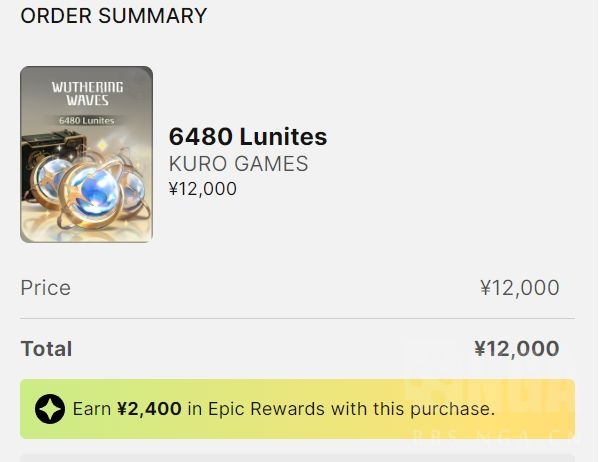Viewport: 602px width, 462px height.
Task: Click the Wuthering Waves logo on the product art
Action: pyautogui.click(x=87, y=95)
